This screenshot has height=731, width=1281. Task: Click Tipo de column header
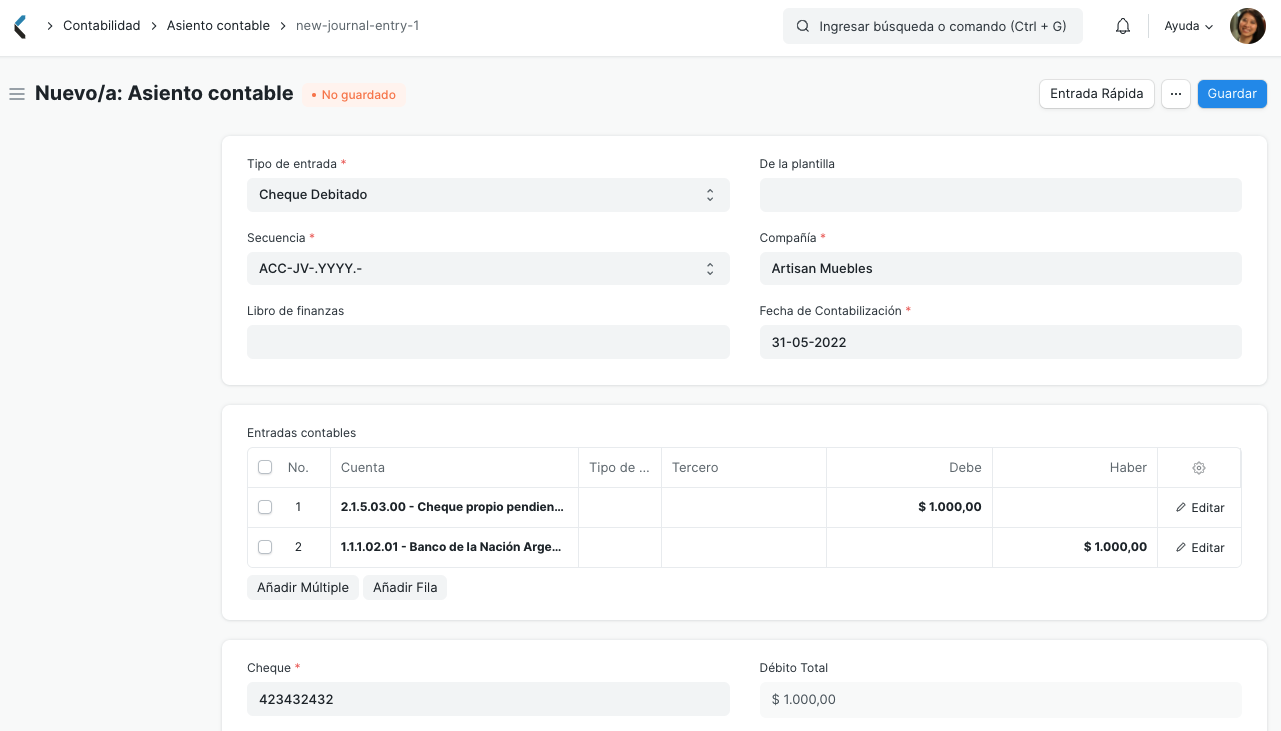coord(620,467)
